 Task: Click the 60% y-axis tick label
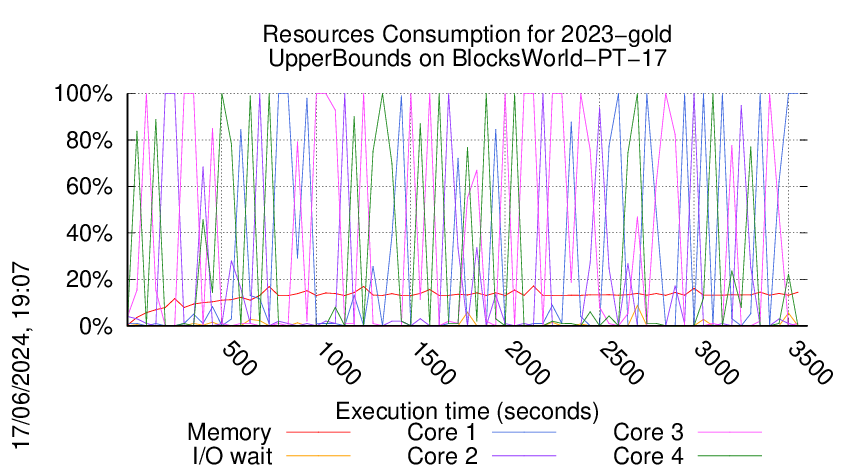click(89, 187)
